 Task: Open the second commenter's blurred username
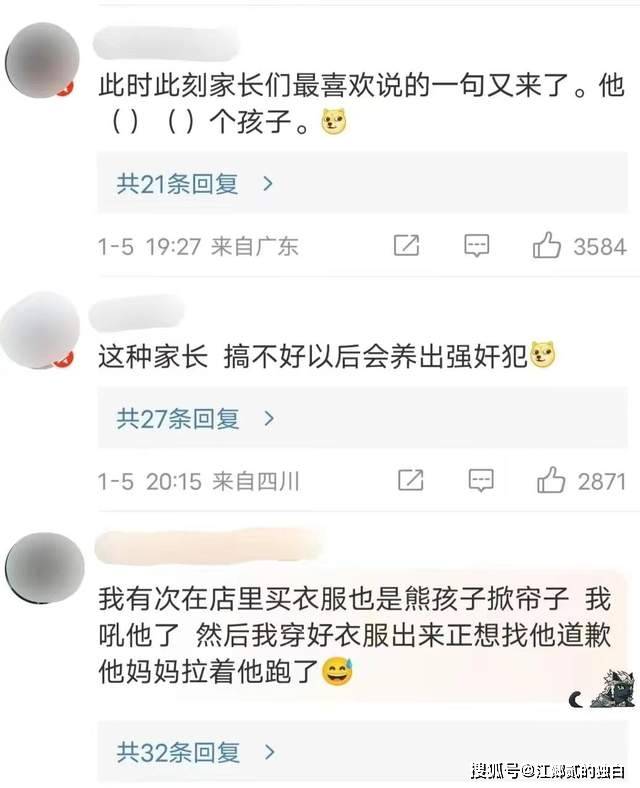coord(137,313)
